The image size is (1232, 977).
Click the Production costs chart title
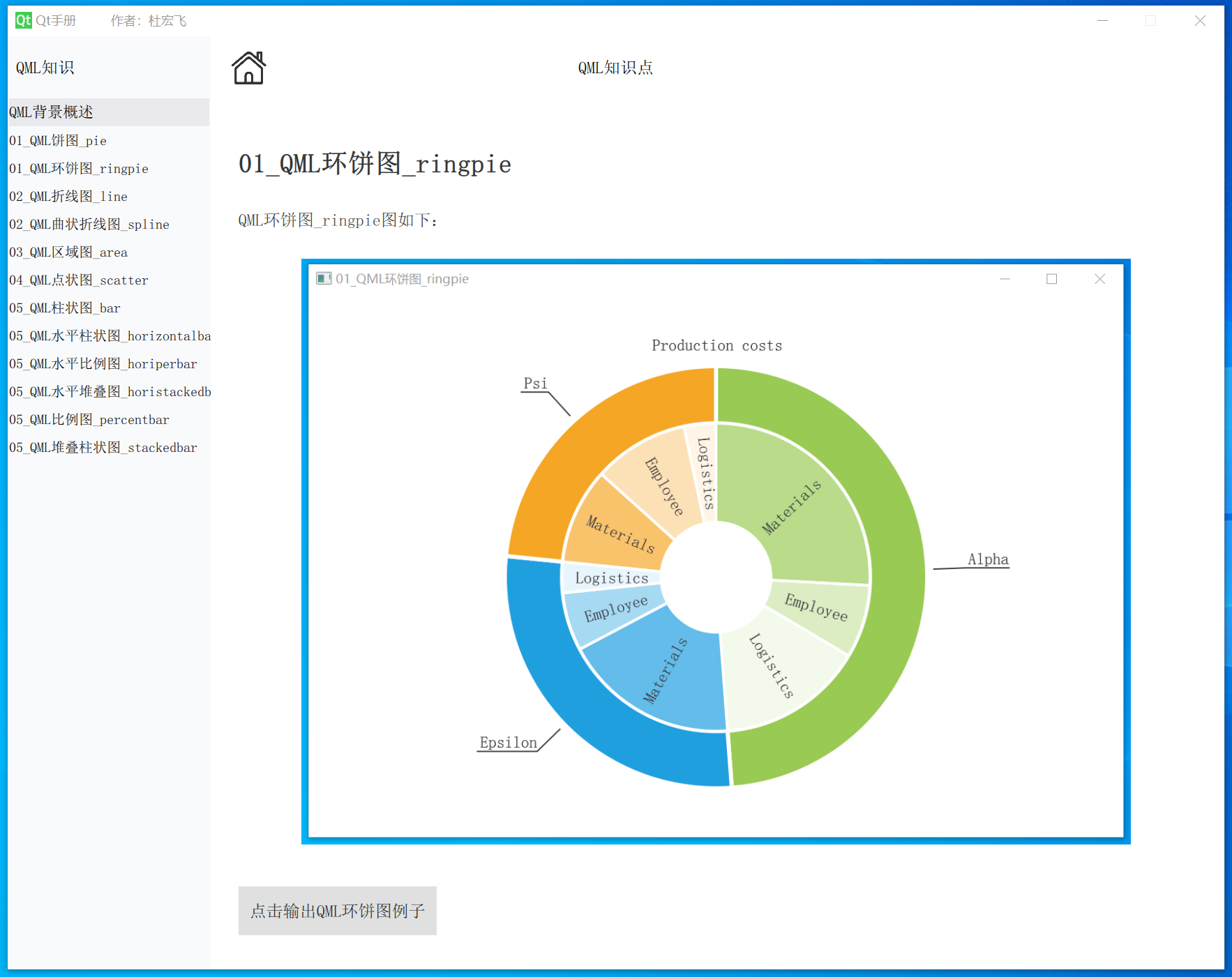point(716,345)
